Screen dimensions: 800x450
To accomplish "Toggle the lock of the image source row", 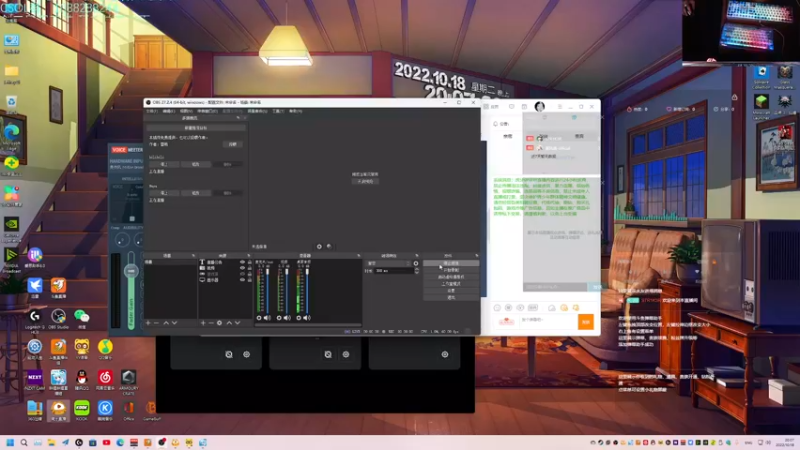I will (x=249, y=268).
